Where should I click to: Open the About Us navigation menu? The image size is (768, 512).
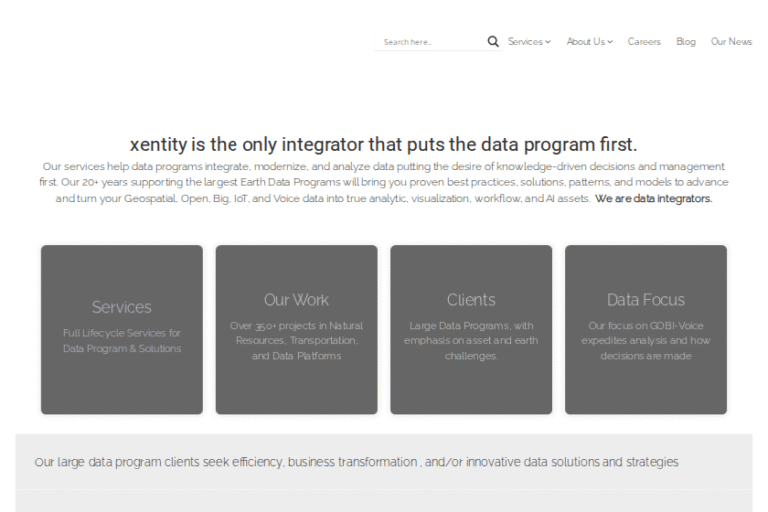coord(585,42)
